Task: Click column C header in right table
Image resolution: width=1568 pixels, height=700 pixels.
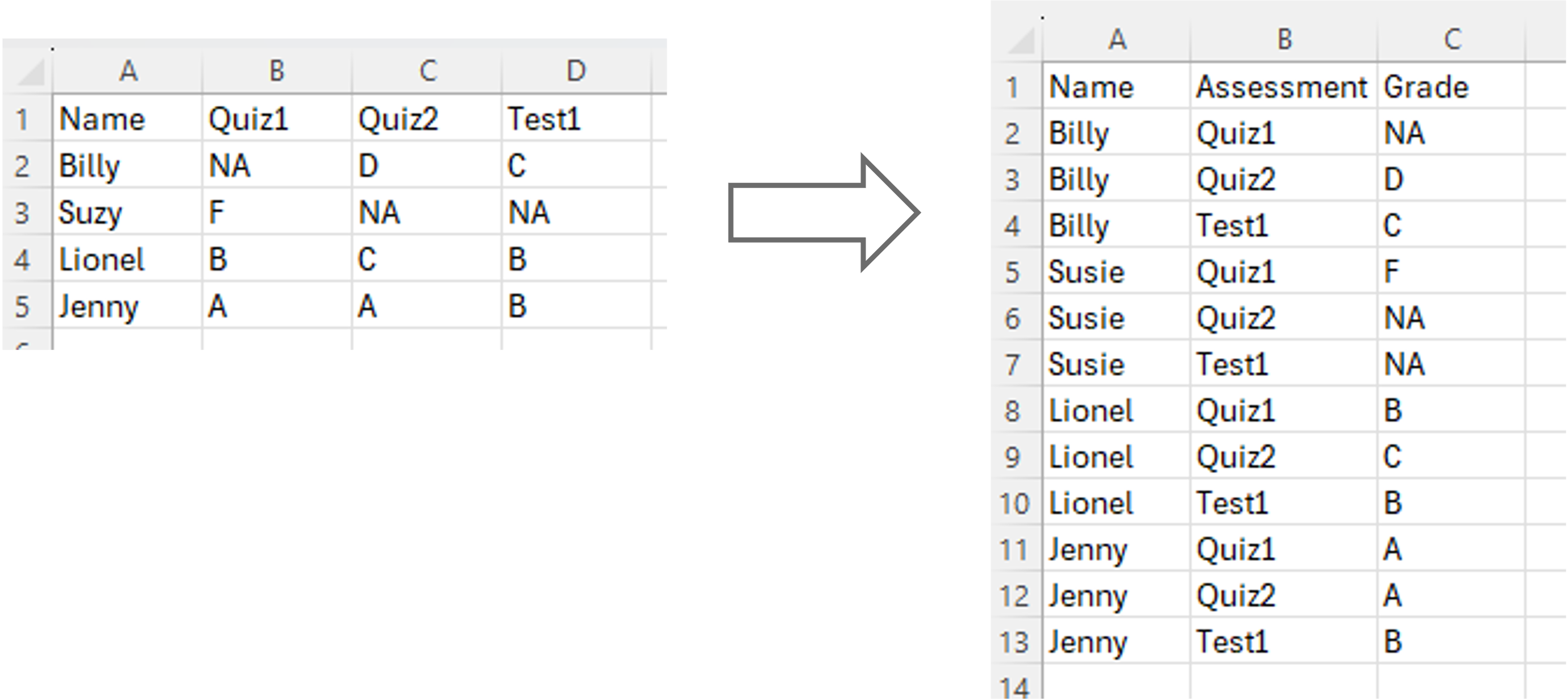Action: point(1451,40)
